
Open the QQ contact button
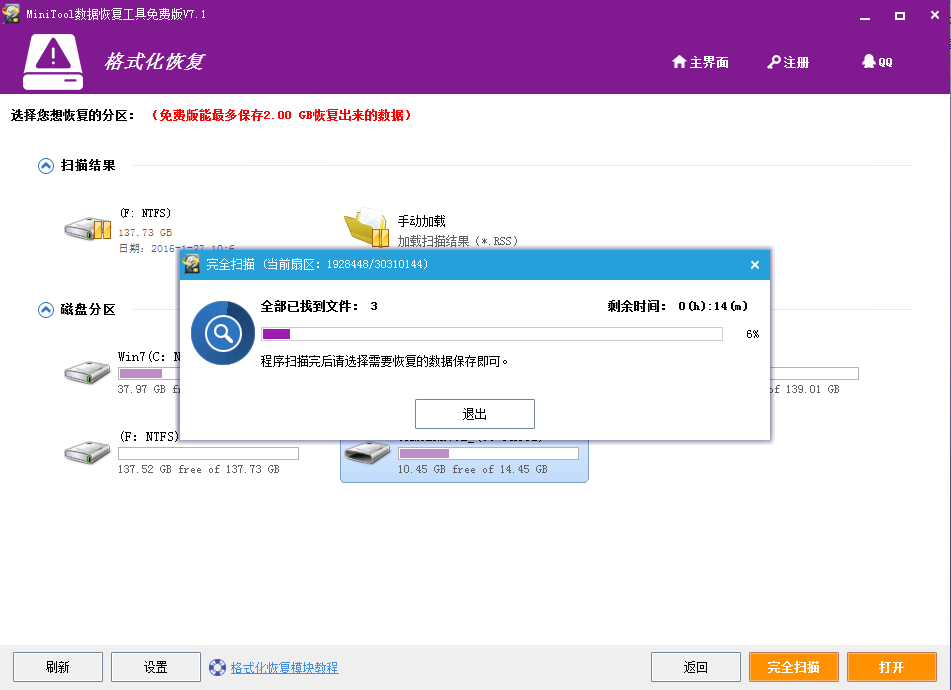[877, 62]
